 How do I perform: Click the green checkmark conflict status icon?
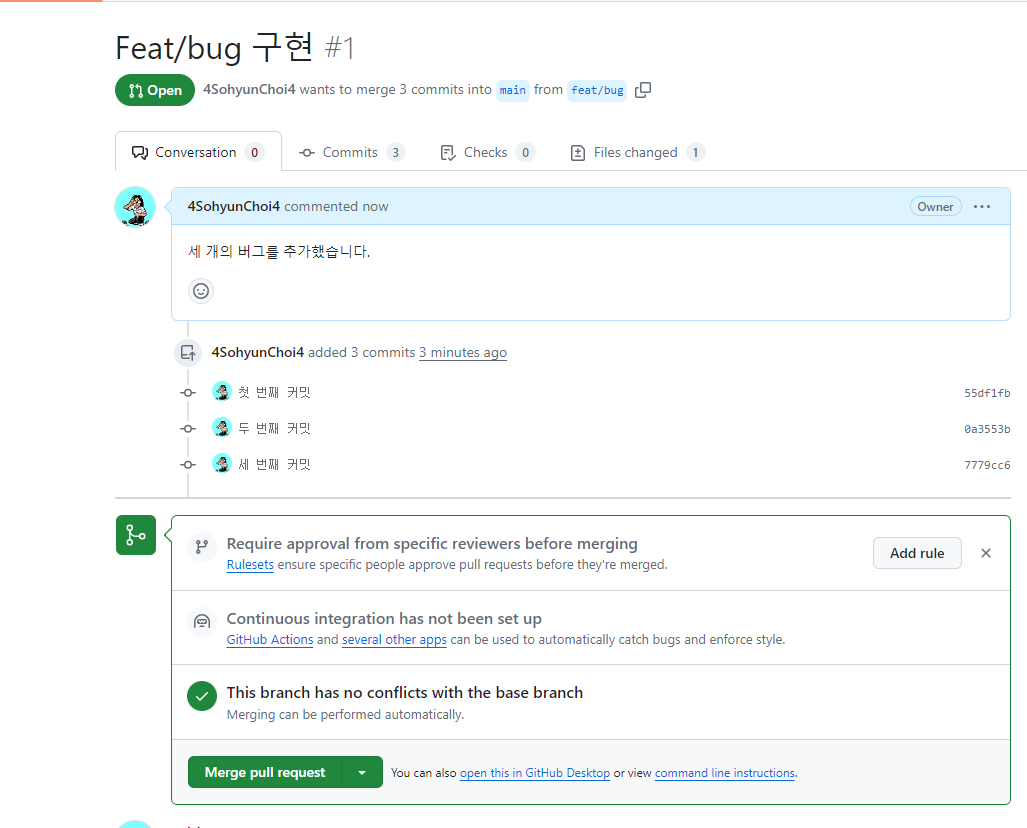(x=201, y=697)
